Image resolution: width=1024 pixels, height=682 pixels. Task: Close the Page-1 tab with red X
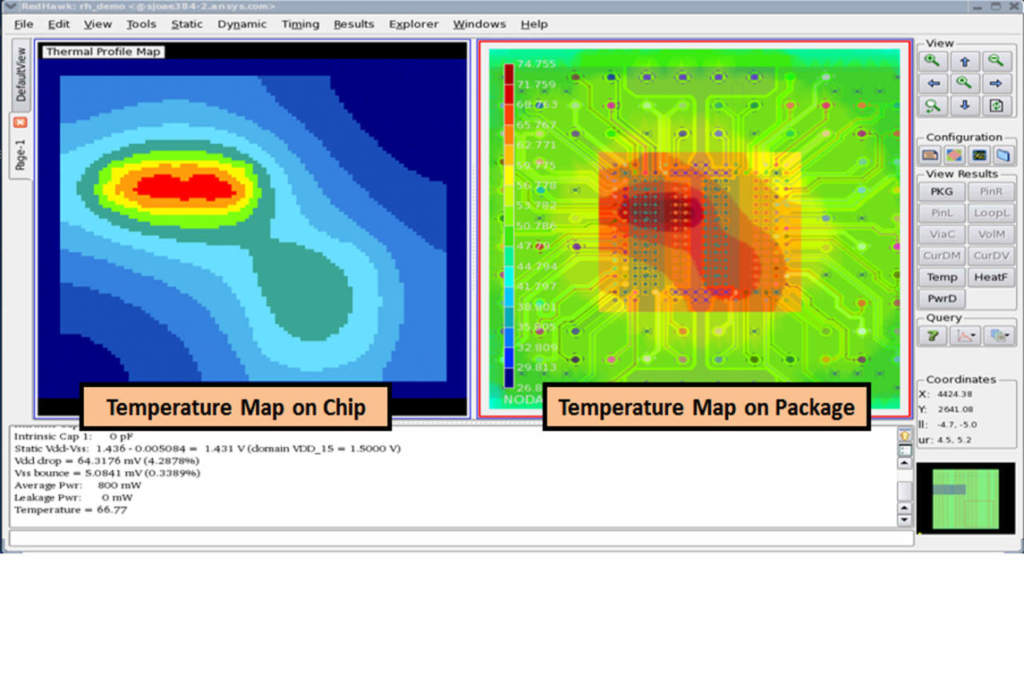21,122
